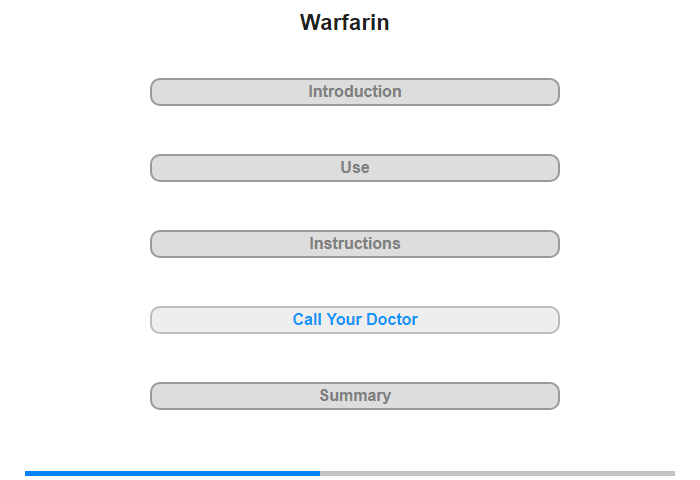This screenshot has width=700, height=480.
Task: Click the Summary label at the list bottom
Action: pyautogui.click(x=355, y=395)
